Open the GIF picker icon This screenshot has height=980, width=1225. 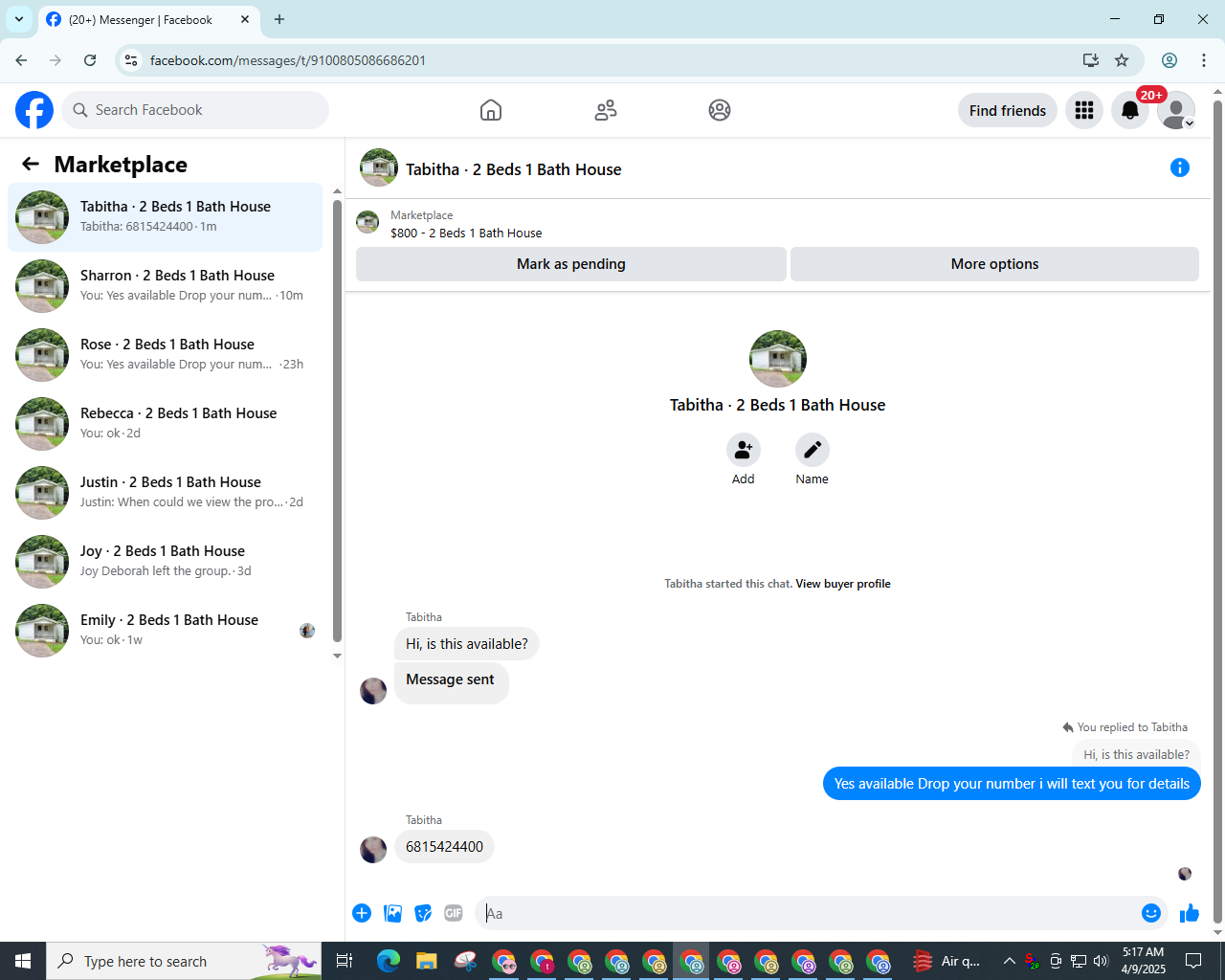click(x=454, y=913)
